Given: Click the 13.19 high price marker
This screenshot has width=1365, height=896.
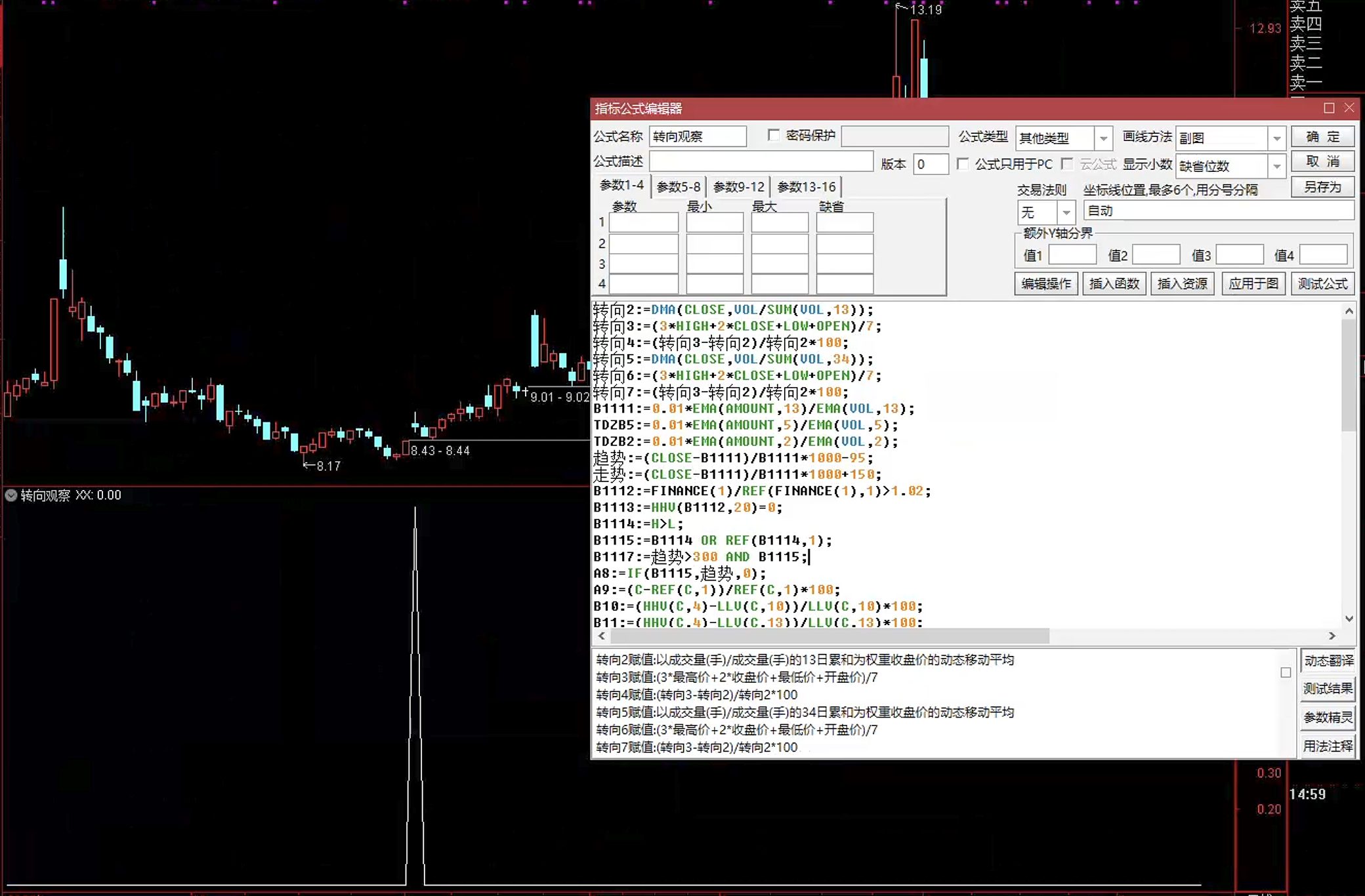Looking at the screenshot, I should coord(925,10).
